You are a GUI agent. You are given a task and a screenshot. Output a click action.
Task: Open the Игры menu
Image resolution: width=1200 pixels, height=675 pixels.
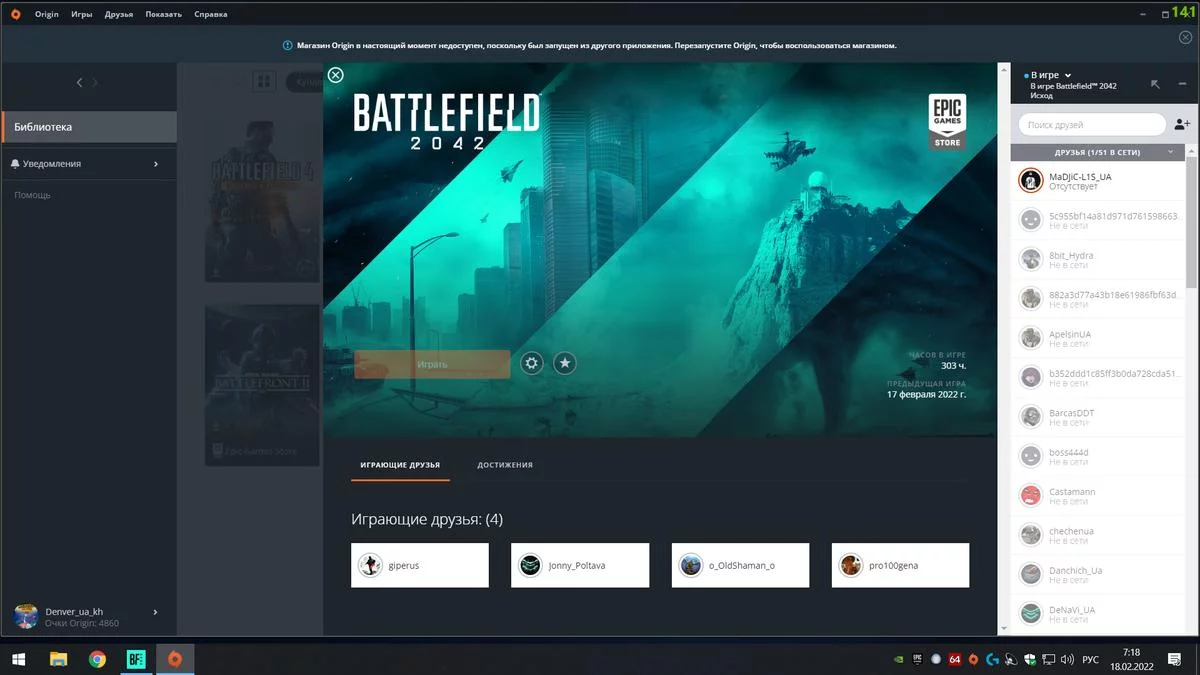tap(81, 14)
